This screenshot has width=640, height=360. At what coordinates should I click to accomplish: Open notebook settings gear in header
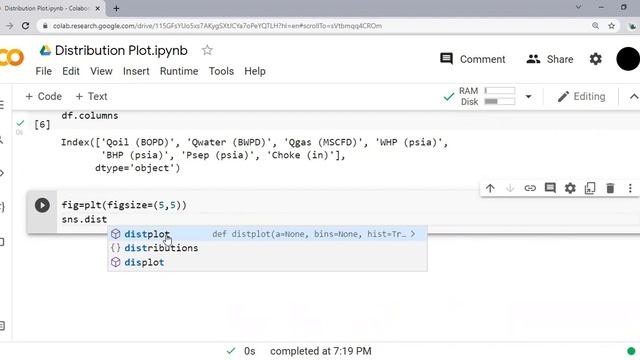[x=596, y=59]
